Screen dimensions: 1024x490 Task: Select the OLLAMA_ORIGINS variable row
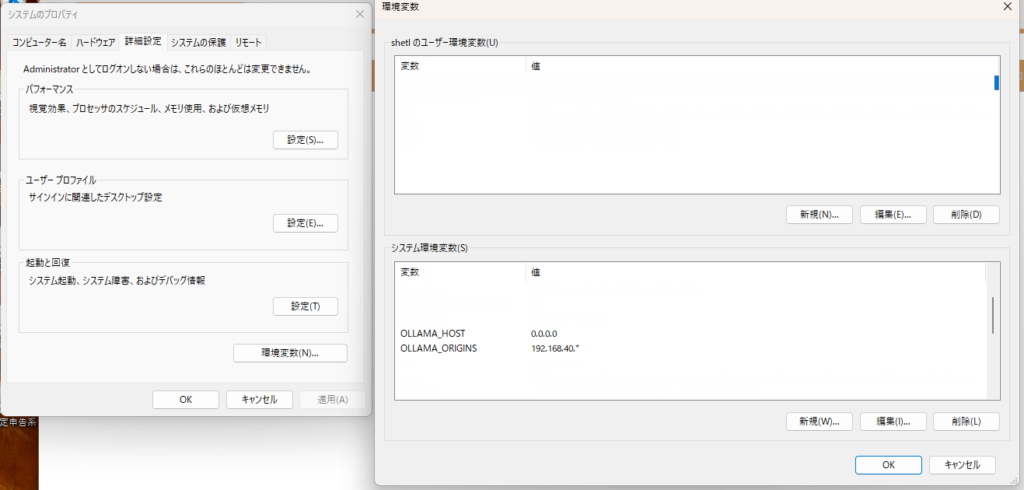point(600,349)
